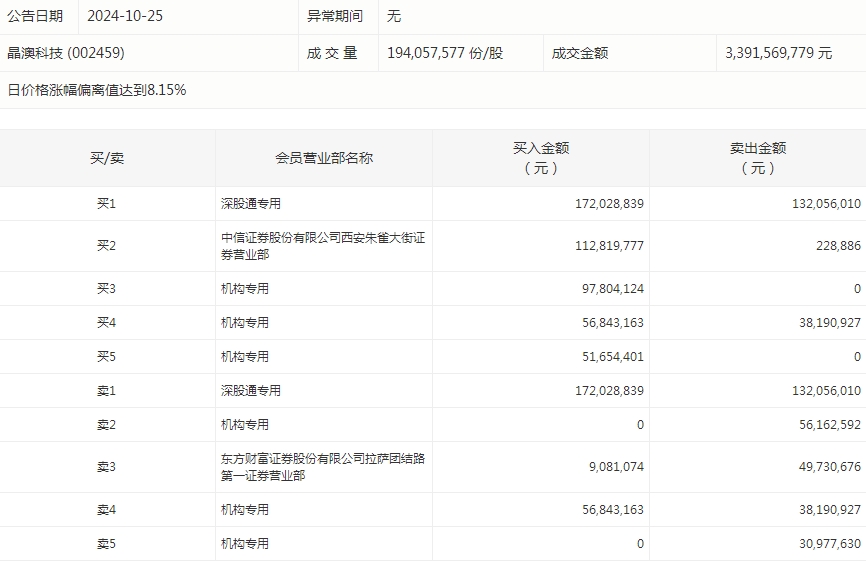Click the 成交金额 label
Image resolution: width=866 pixels, height=563 pixels.
tap(580, 53)
